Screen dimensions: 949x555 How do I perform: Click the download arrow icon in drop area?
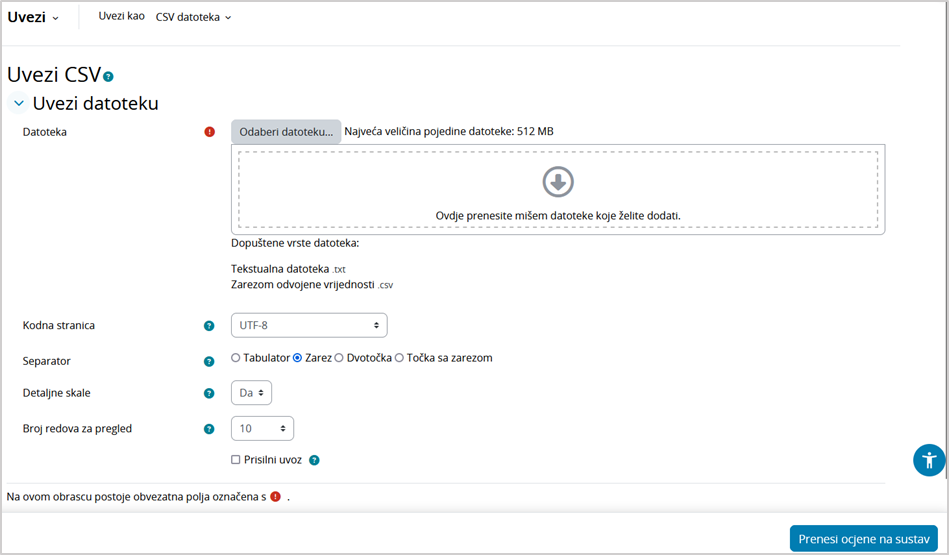point(558,182)
